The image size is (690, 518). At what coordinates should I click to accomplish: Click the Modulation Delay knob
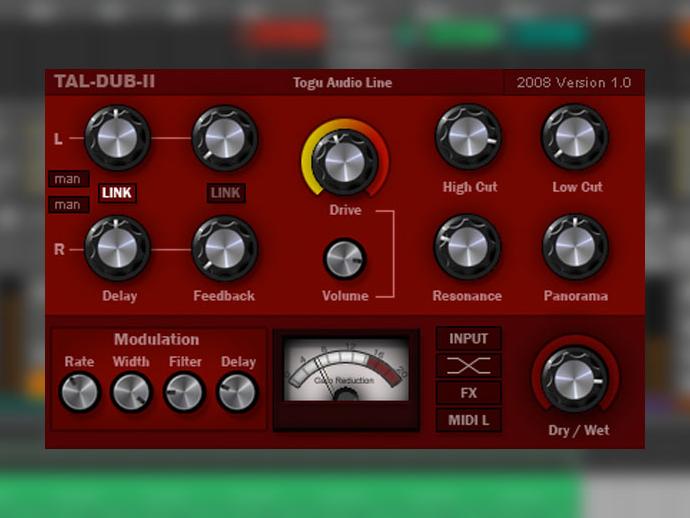[x=237, y=392]
